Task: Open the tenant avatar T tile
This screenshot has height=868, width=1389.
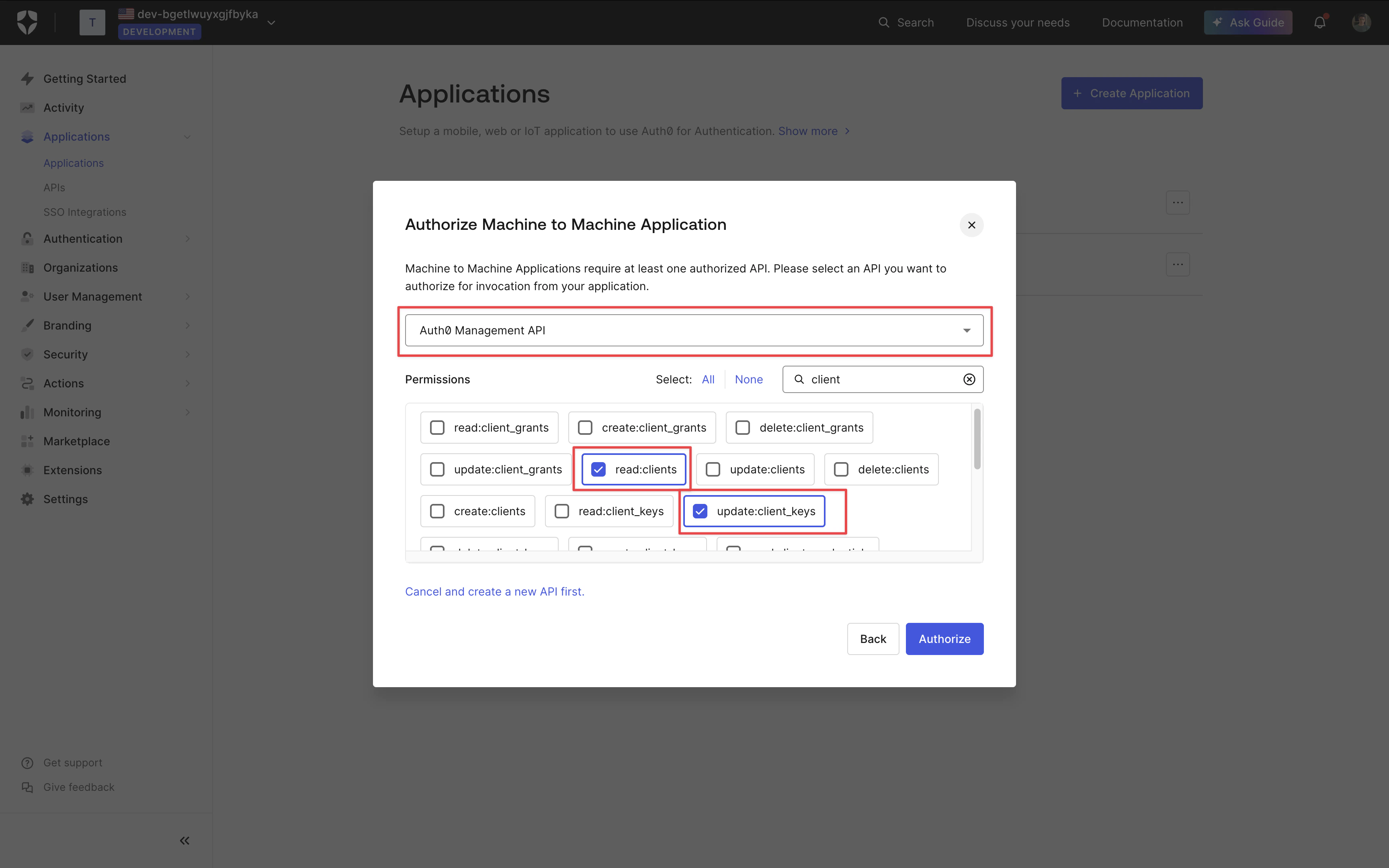Action: tap(92, 23)
